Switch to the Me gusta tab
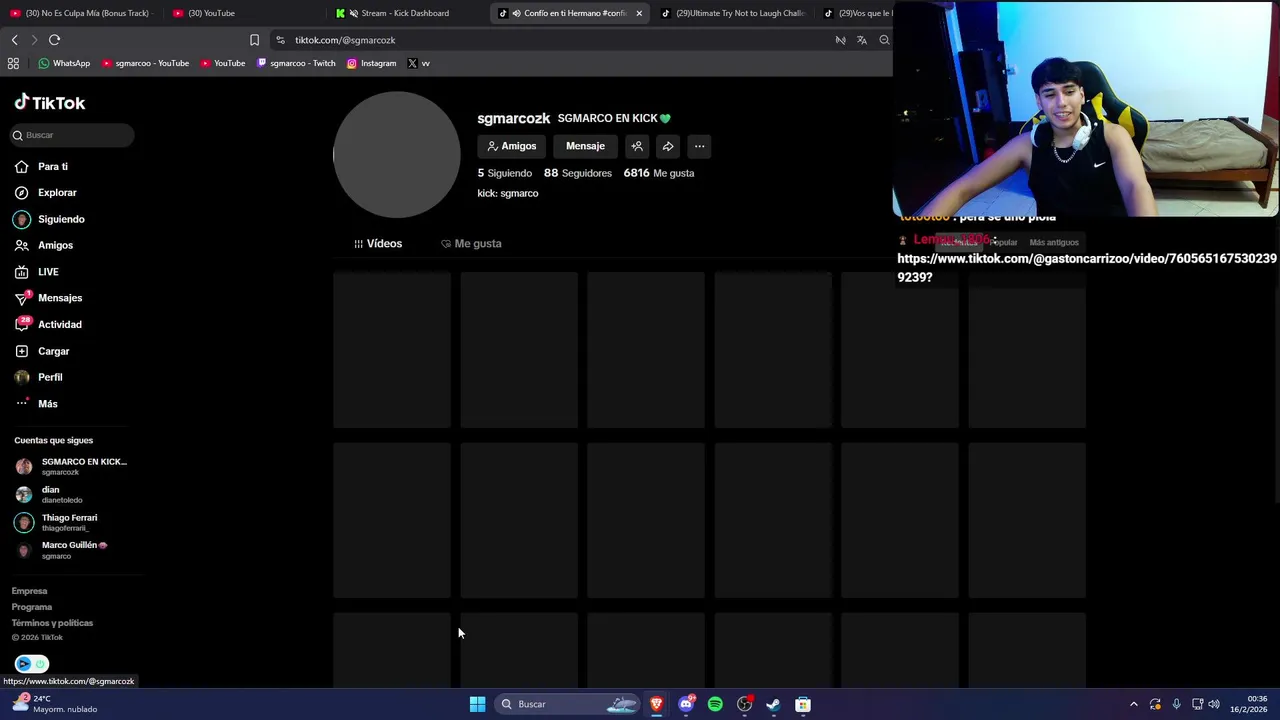The image size is (1280, 720). point(471,244)
